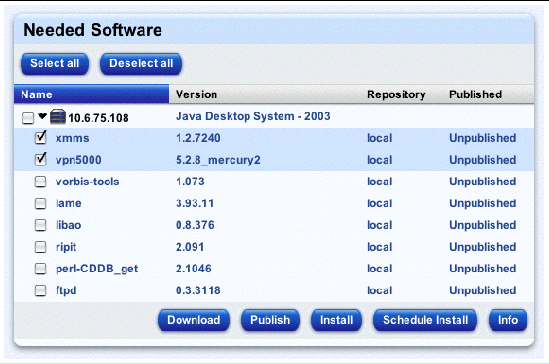Click version 1.2.7240 of xmms
The image size is (549, 364).
pyautogui.click(x=198, y=138)
